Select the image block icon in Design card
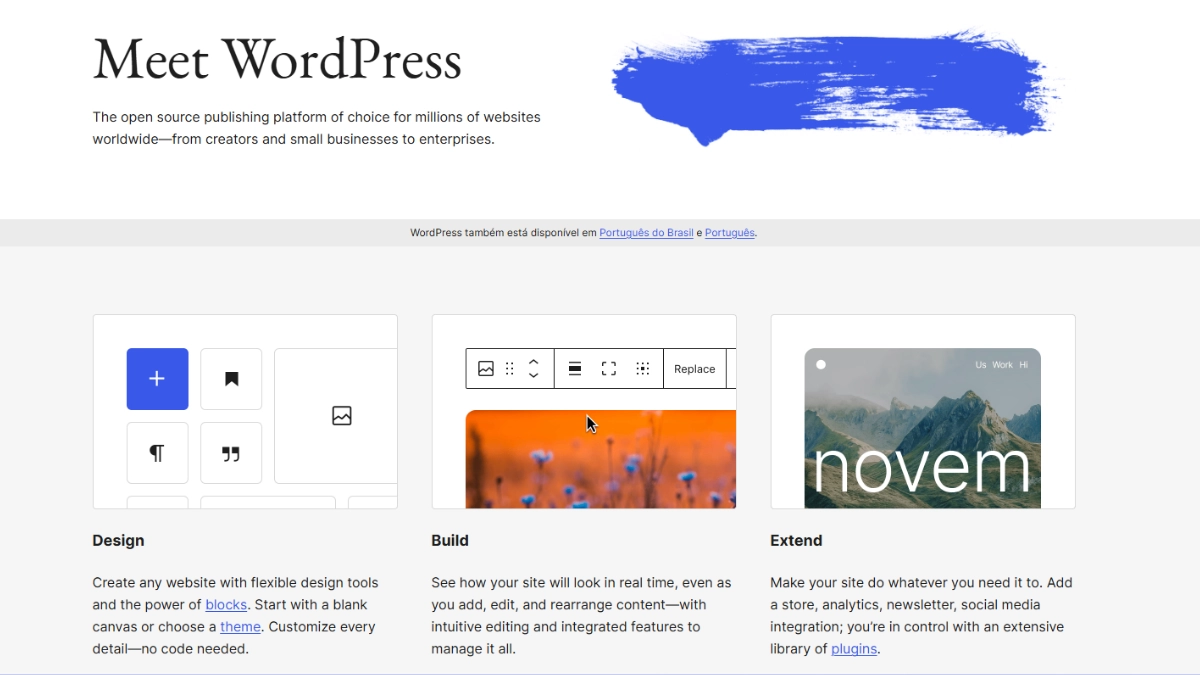 342,416
